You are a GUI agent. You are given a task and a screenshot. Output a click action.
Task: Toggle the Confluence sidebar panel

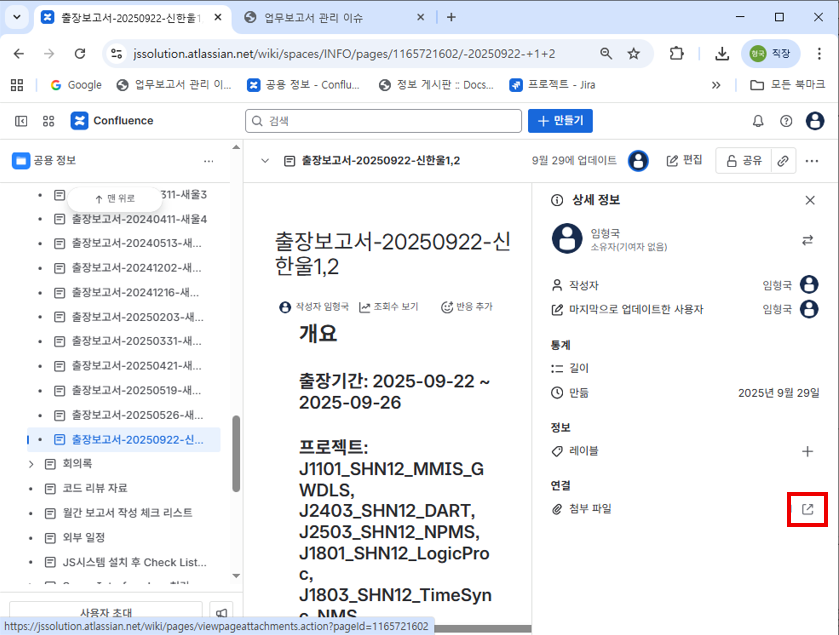click(21, 121)
